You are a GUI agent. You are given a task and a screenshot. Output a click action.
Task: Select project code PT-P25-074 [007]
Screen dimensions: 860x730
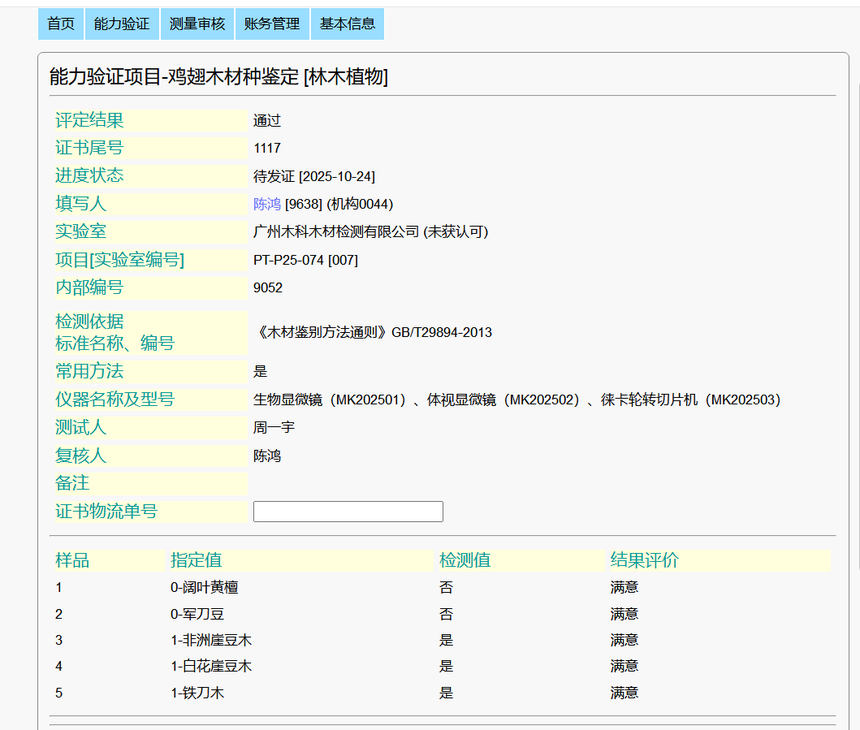click(305, 260)
